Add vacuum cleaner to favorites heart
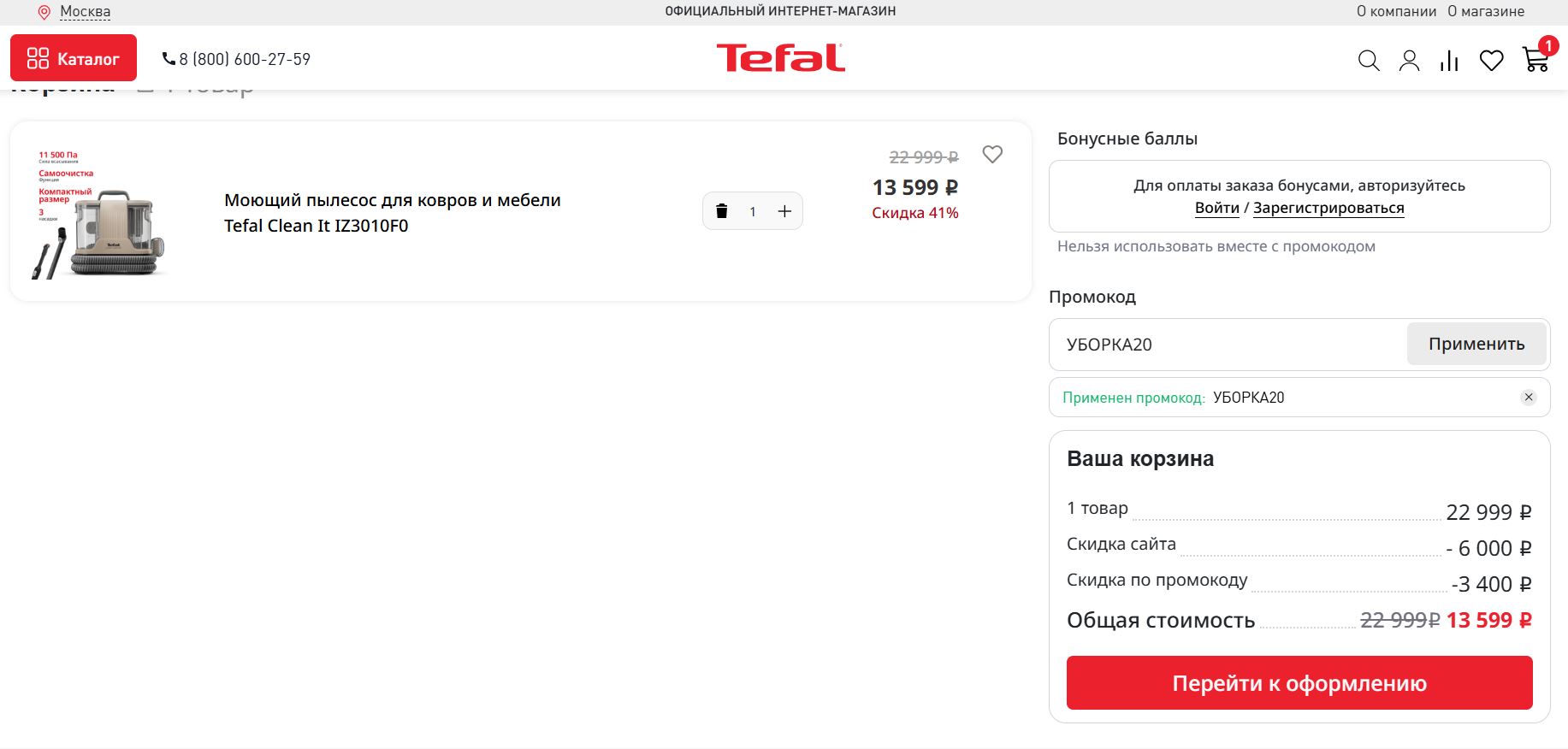 click(992, 155)
